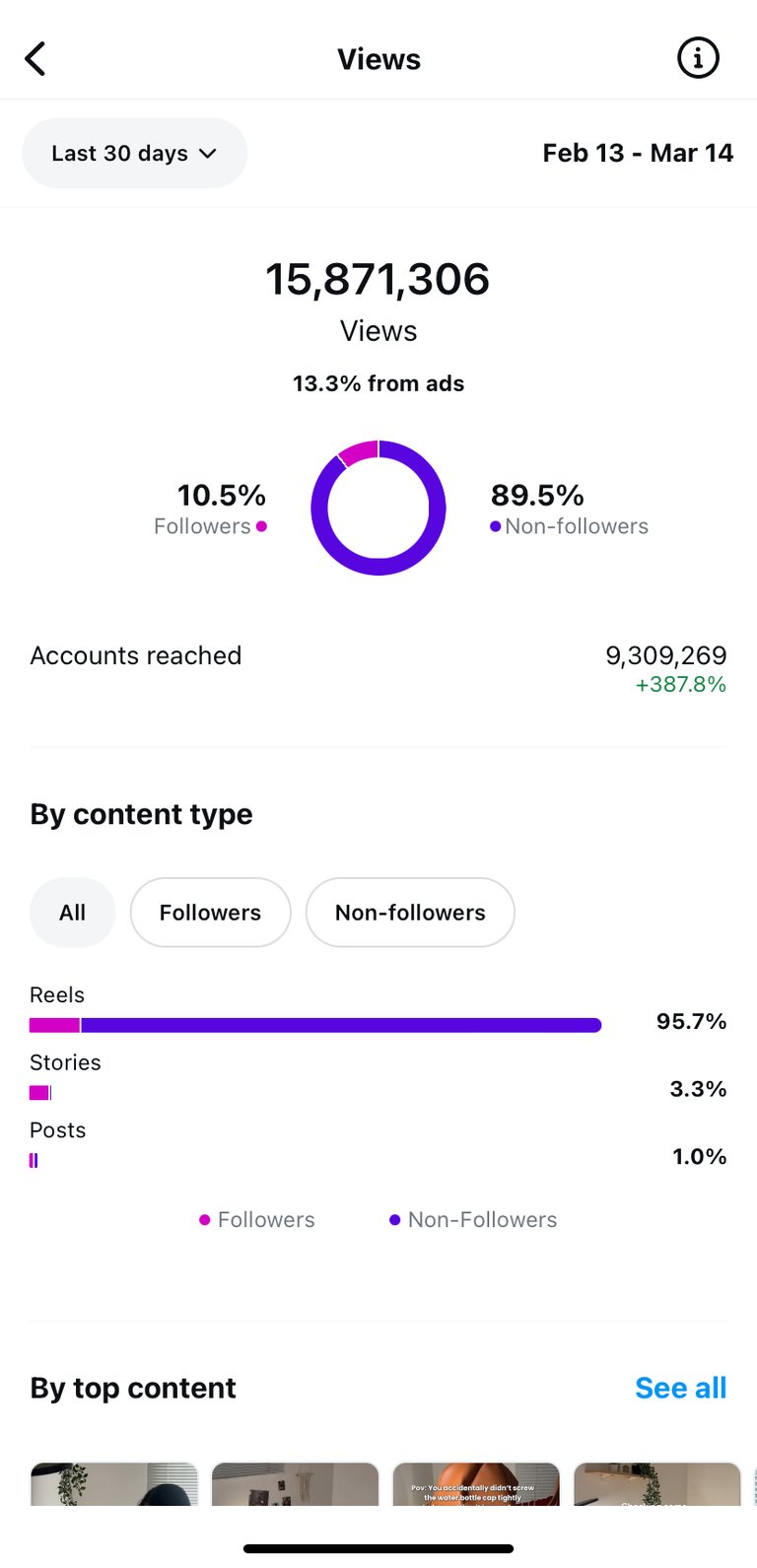This screenshot has height=1568, width=757.
Task: Open the water bottle cap reel thumbnail
Action: pos(476,1483)
